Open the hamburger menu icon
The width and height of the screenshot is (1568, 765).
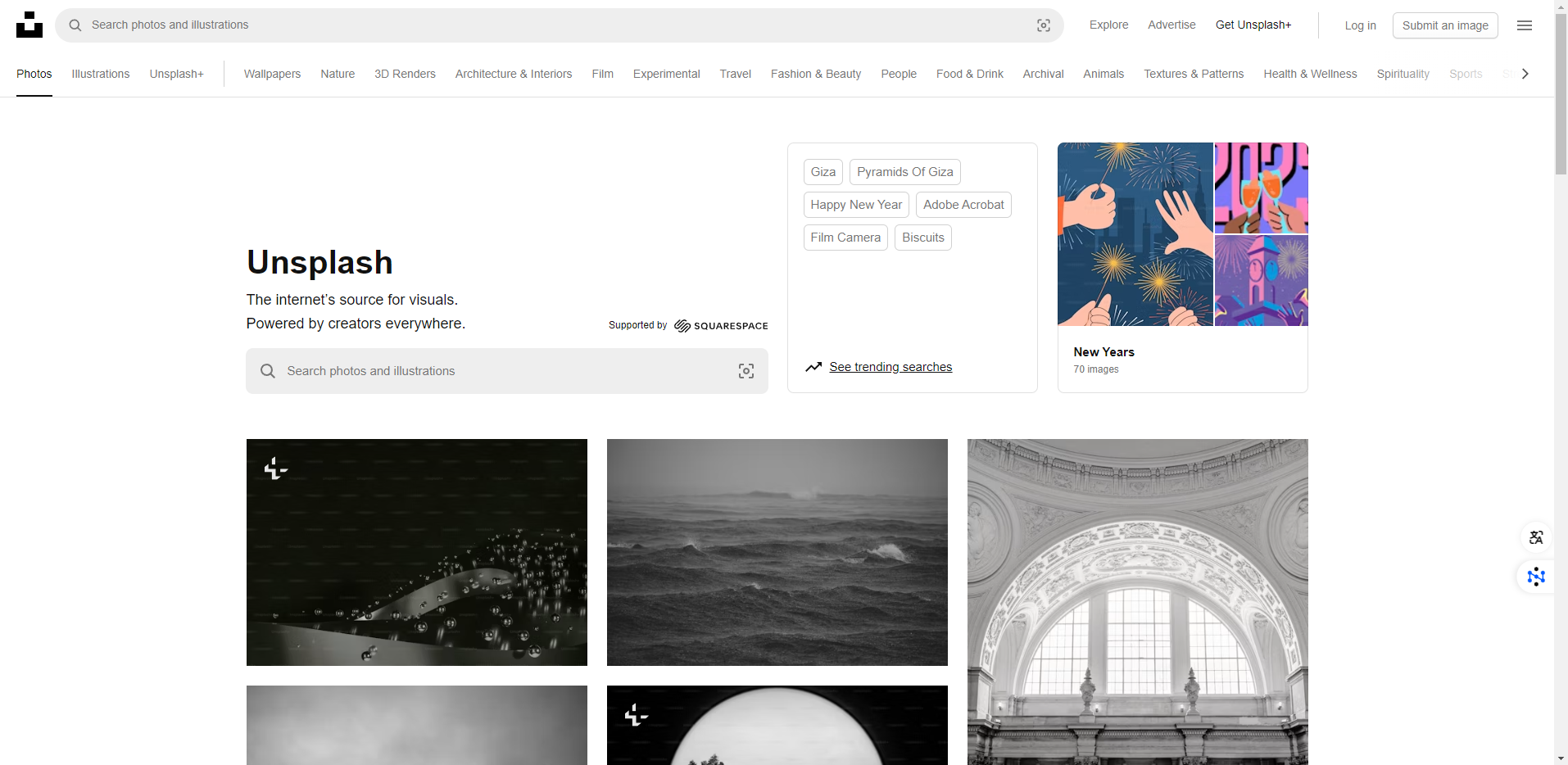(1525, 25)
